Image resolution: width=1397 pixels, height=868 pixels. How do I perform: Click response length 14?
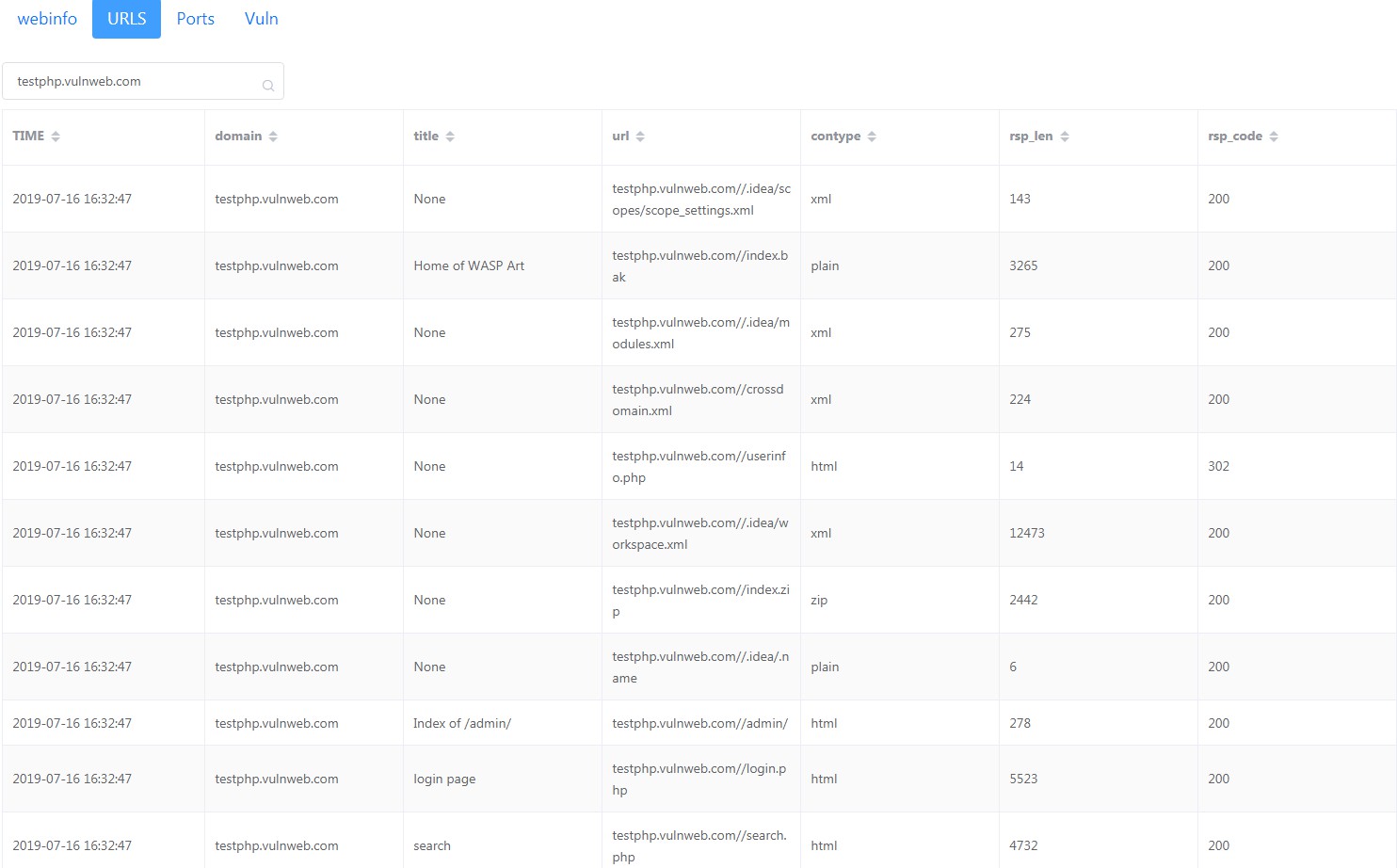pos(1017,466)
